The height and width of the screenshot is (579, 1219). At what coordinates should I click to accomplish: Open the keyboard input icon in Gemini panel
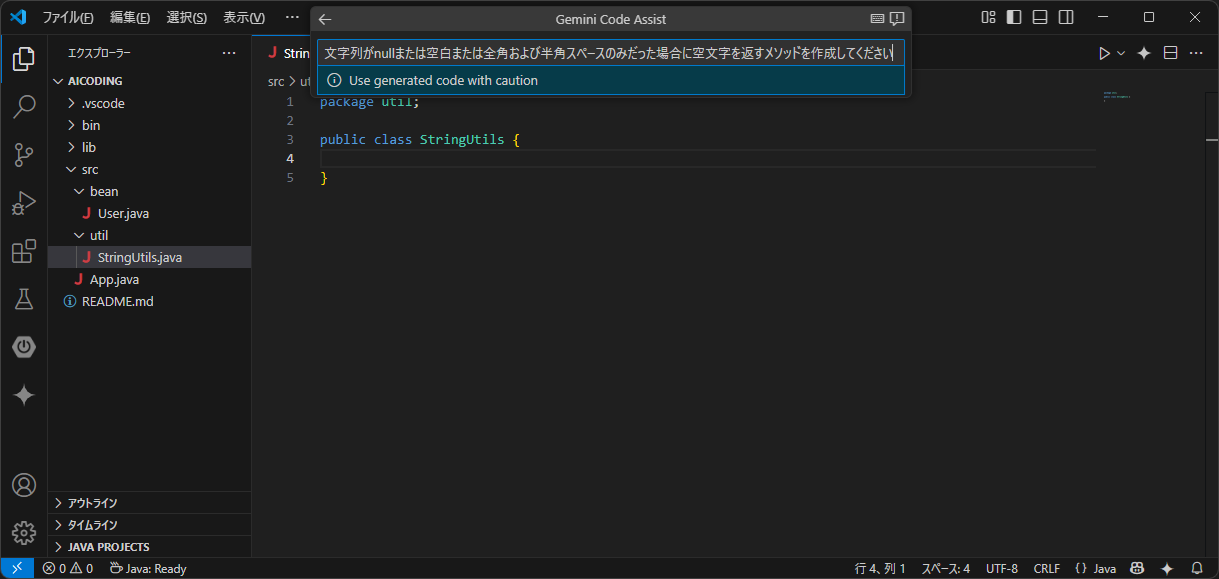pyautogui.click(x=878, y=18)
